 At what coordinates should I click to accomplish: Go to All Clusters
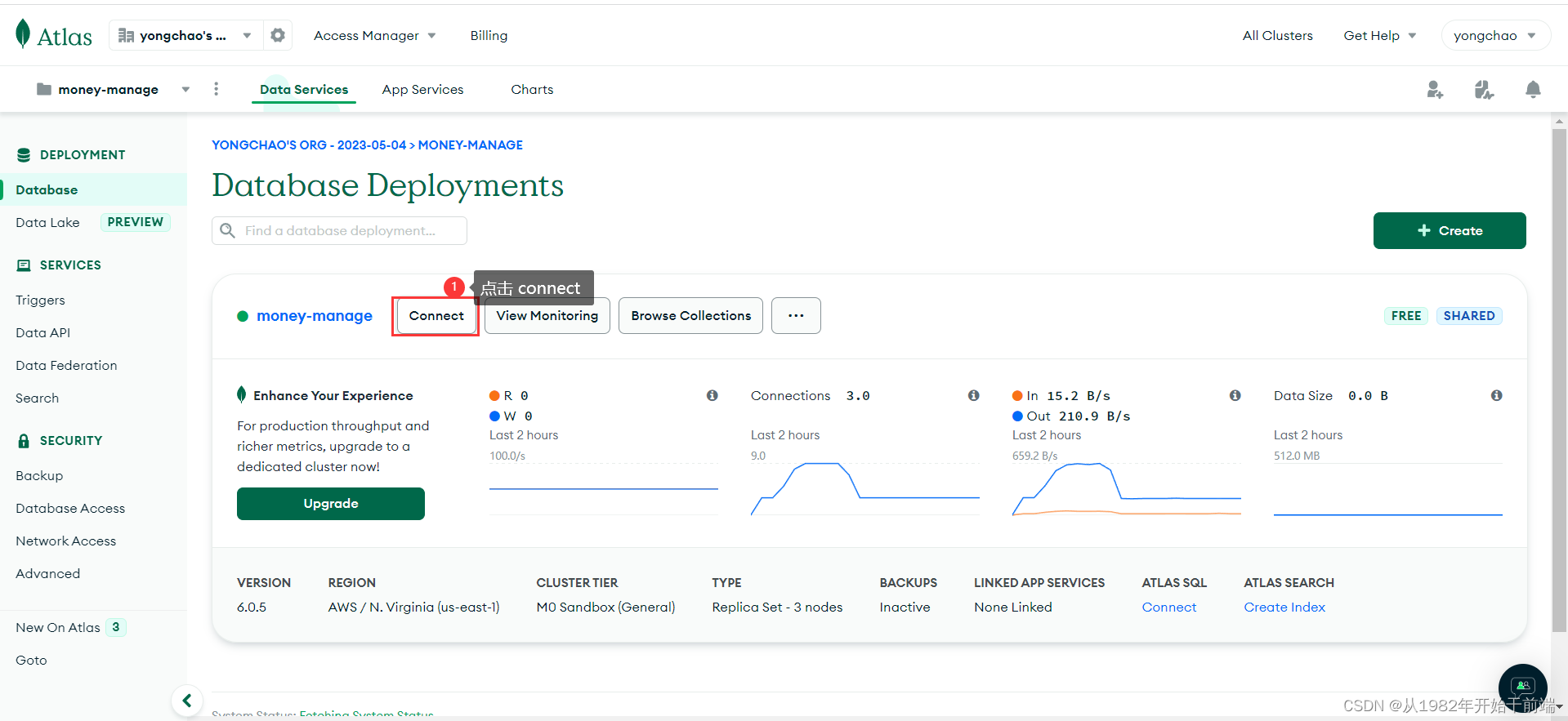(1277, 35)
